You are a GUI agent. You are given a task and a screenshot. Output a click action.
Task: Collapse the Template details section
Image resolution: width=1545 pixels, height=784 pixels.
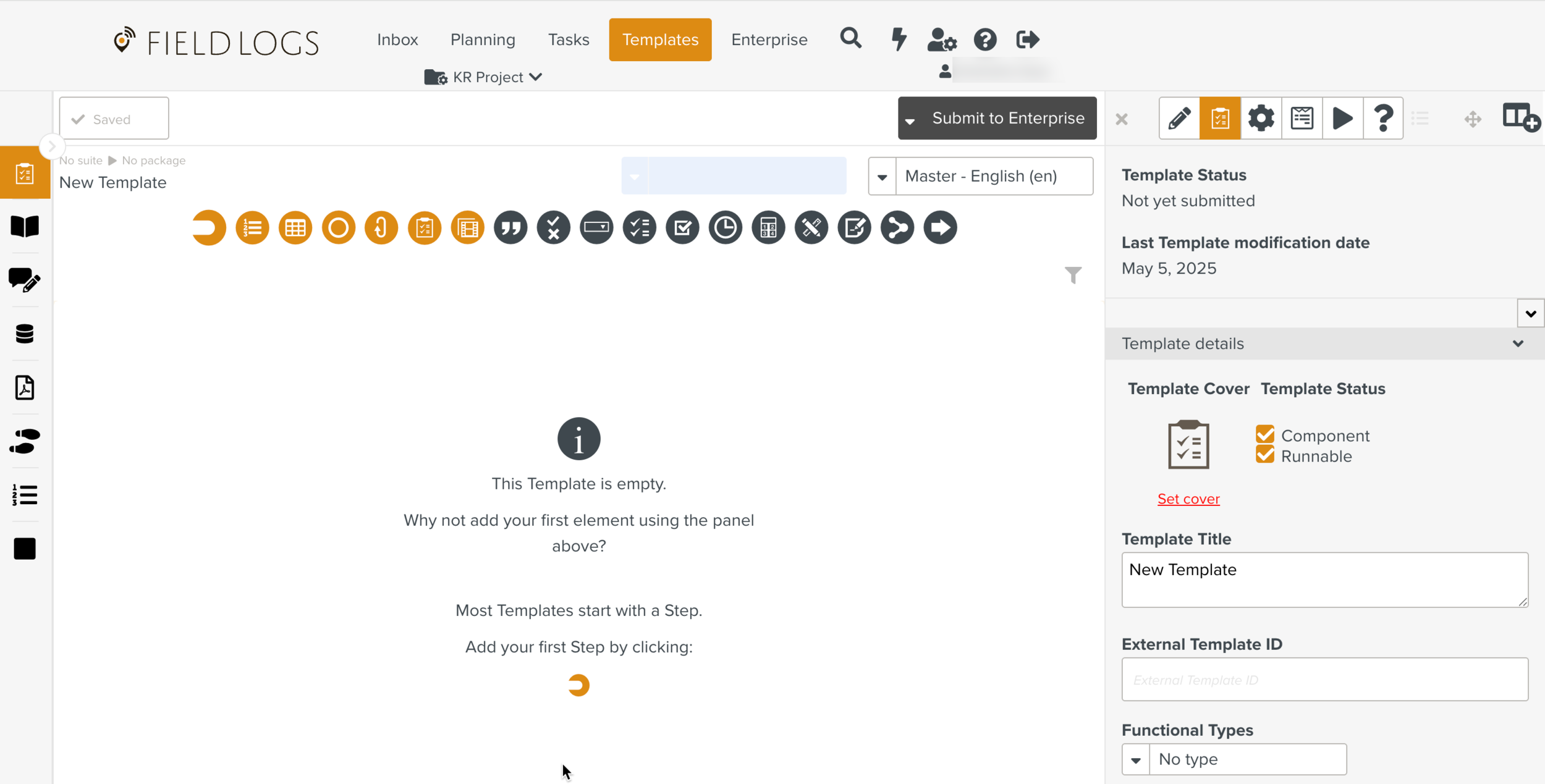click(1518, 344)
